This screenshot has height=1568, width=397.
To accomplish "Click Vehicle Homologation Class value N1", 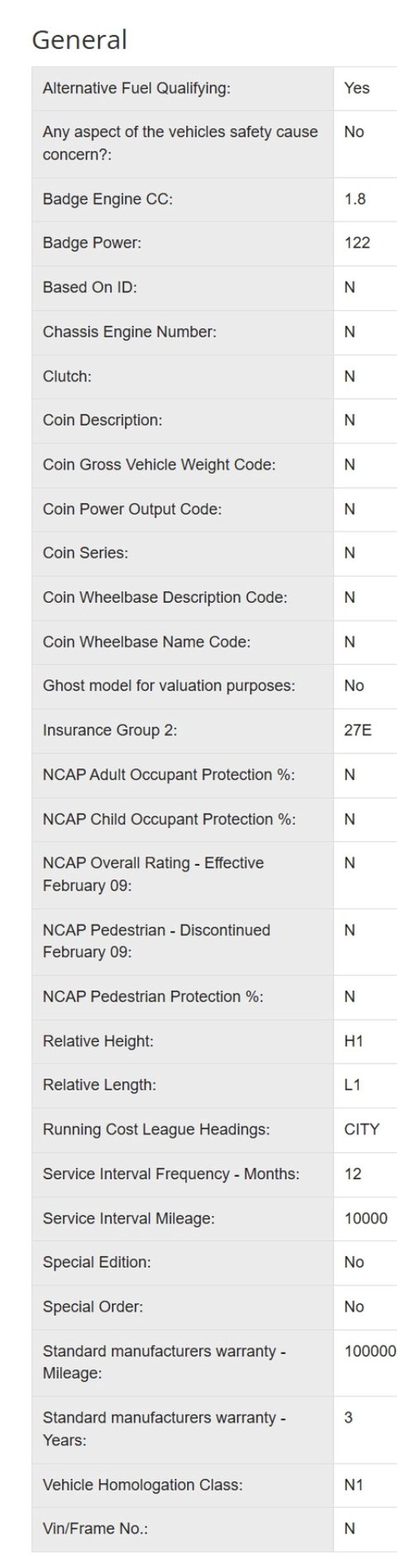I will point(354,1484).
